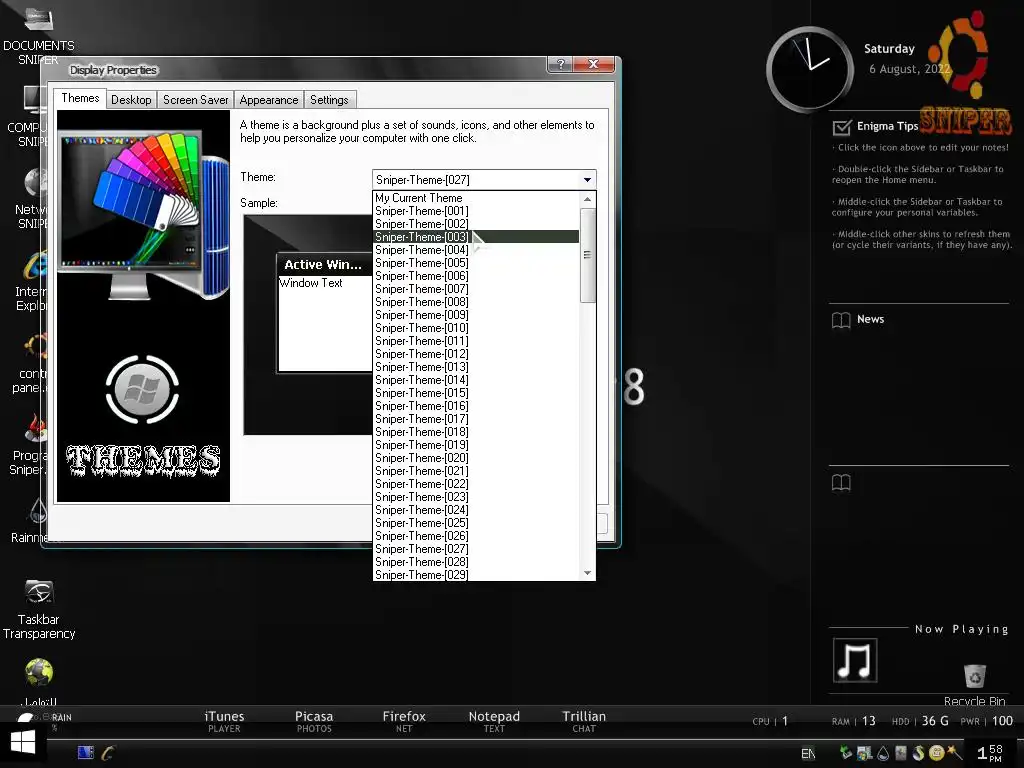This screenshot has width=1024, height=768.
Task: Click the magic wand tray icon
Action: pos(954,752)
